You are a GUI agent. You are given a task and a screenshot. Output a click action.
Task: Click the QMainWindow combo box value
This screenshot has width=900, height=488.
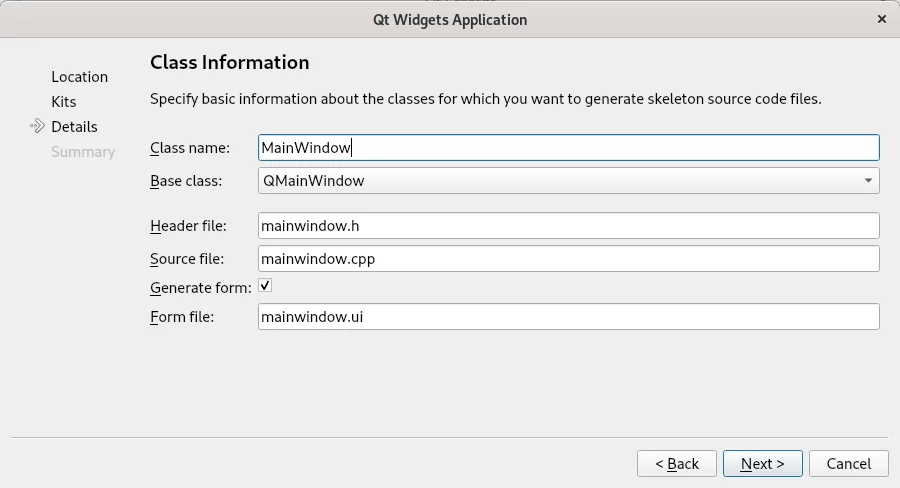tap(313, 181)
